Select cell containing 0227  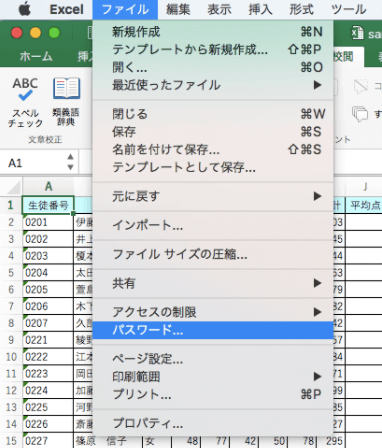click(x=48, y=441)
